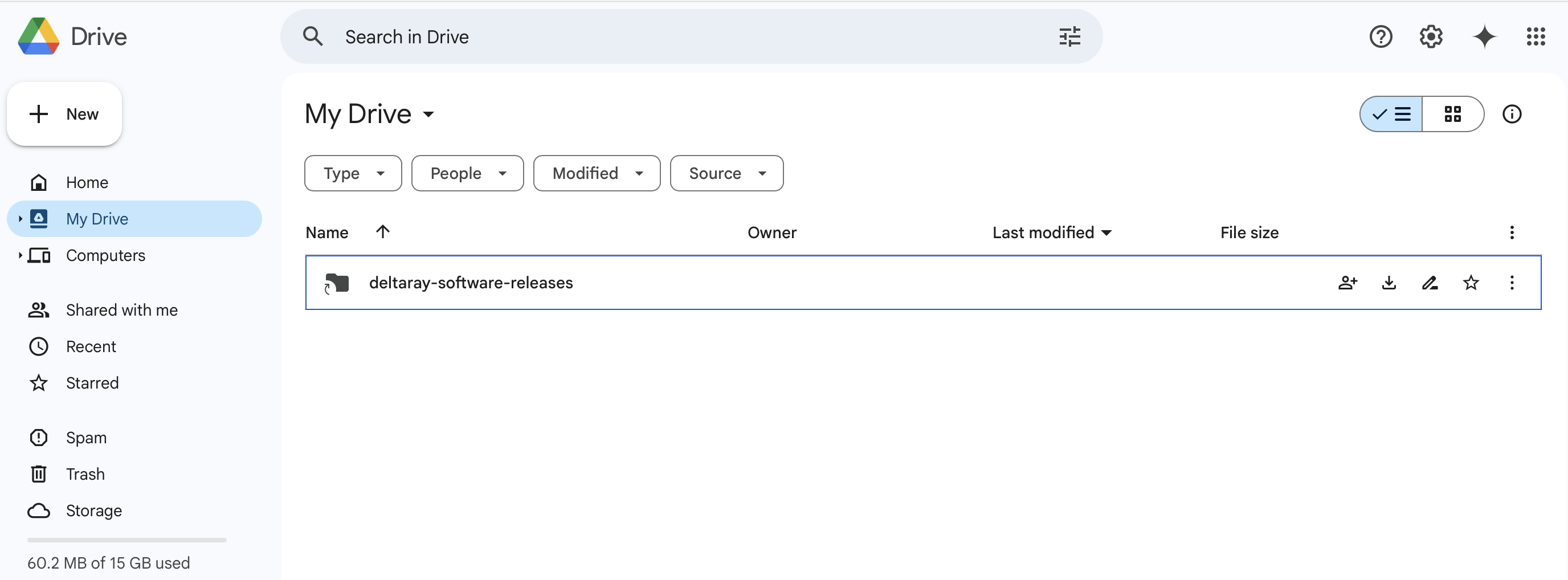
Task: Click the rename pencil icon
Action: [1429, 283]
